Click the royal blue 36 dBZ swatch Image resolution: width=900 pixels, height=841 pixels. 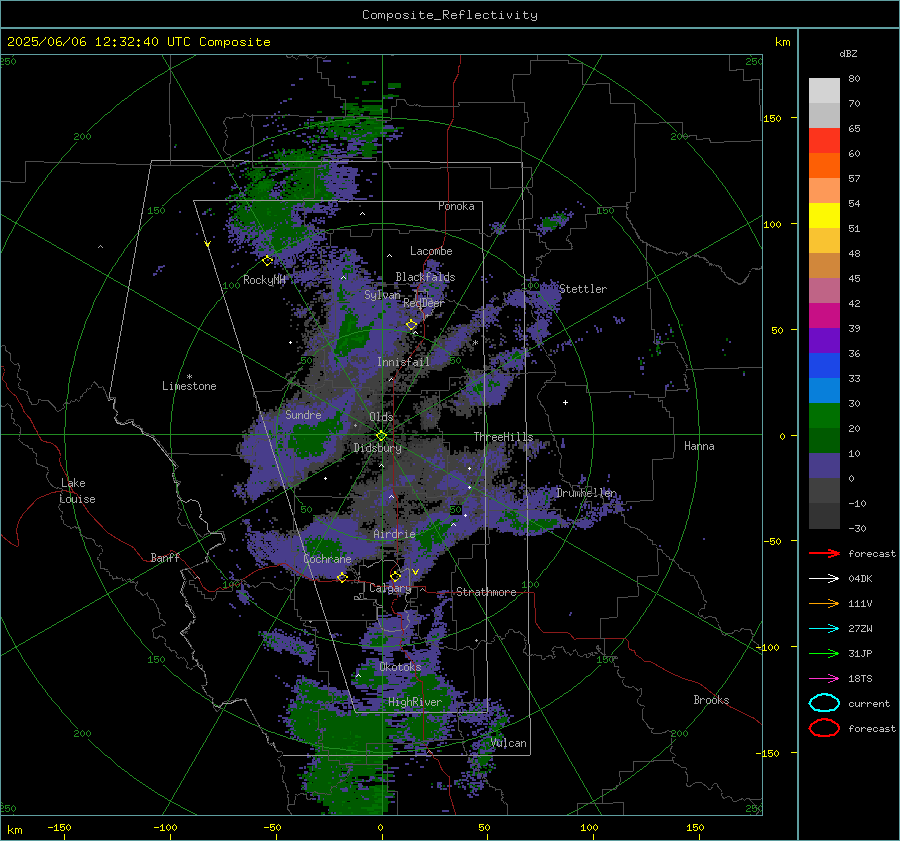coord(824,365)
